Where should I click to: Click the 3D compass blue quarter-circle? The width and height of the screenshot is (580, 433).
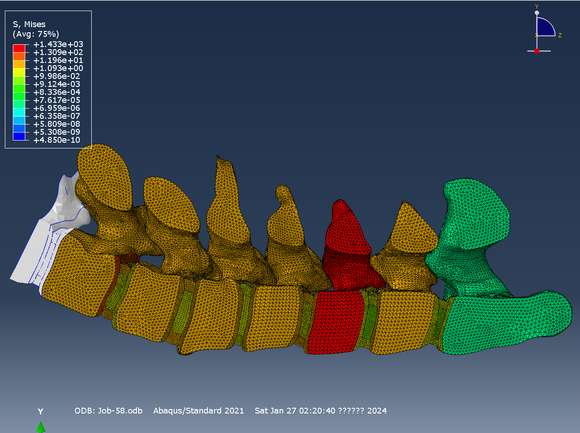click(544, 27)
